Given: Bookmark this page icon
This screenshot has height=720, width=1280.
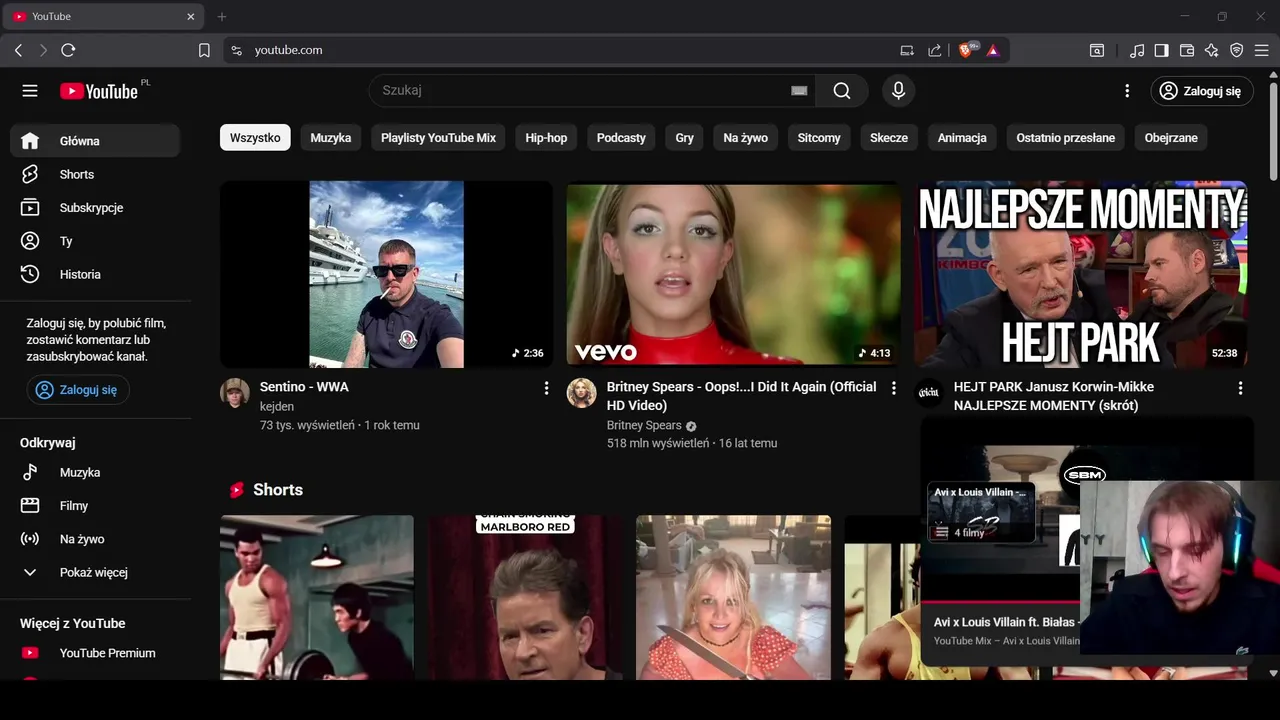Looking at the screenshot, I should tap(204, 50).
